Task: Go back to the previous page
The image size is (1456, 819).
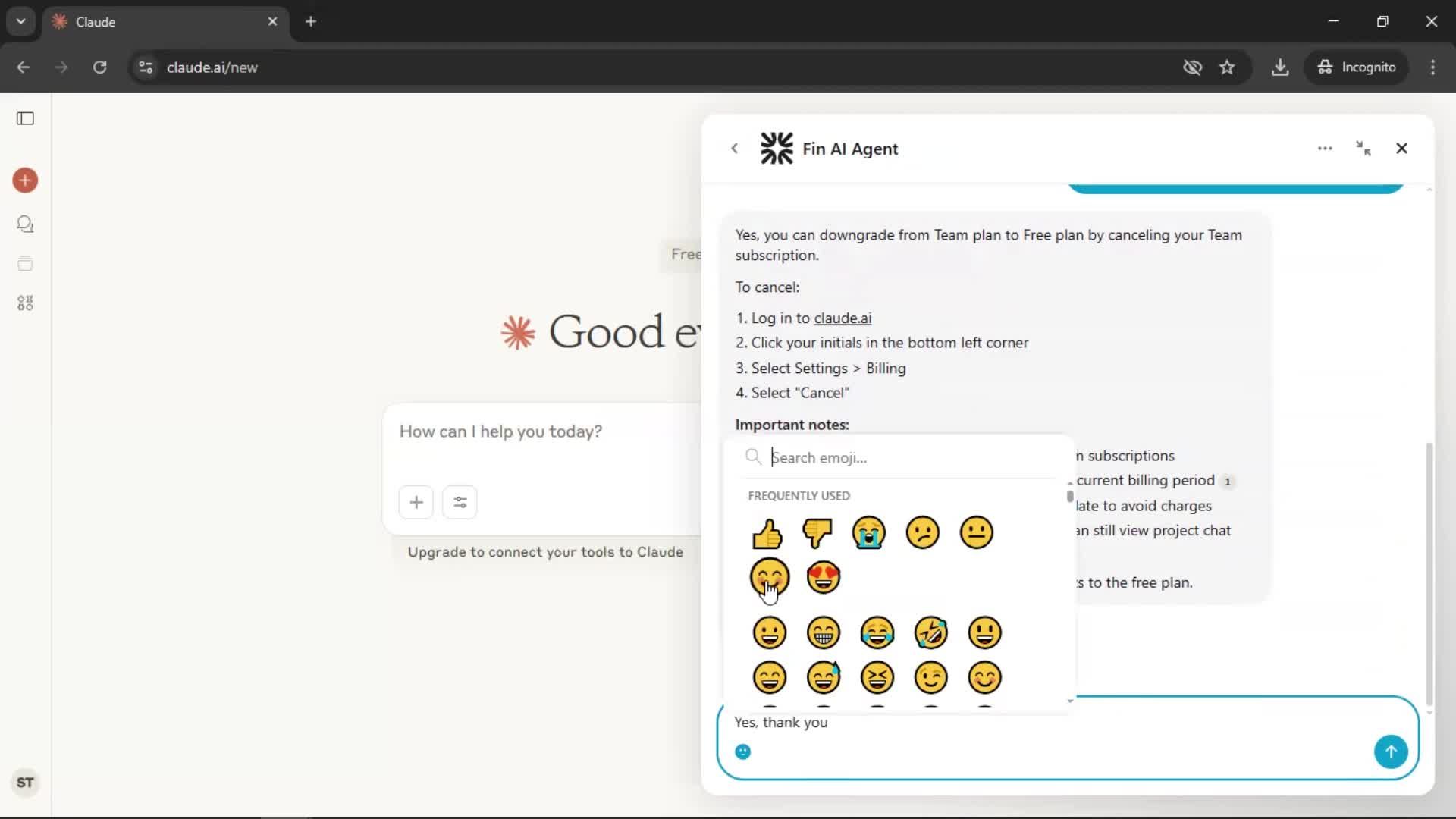Action: tap(24, 67)
